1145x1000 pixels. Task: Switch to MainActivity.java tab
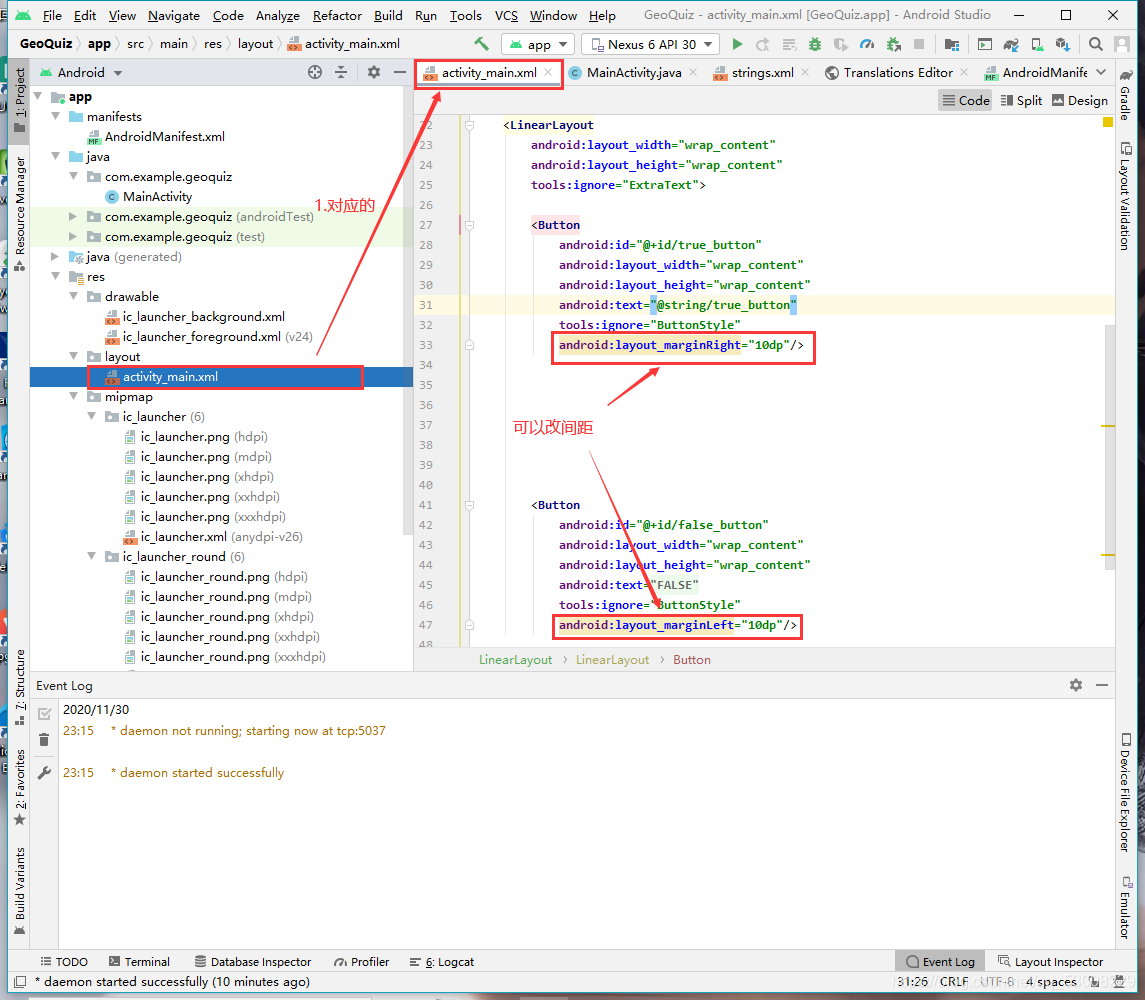tap(633, 72)
